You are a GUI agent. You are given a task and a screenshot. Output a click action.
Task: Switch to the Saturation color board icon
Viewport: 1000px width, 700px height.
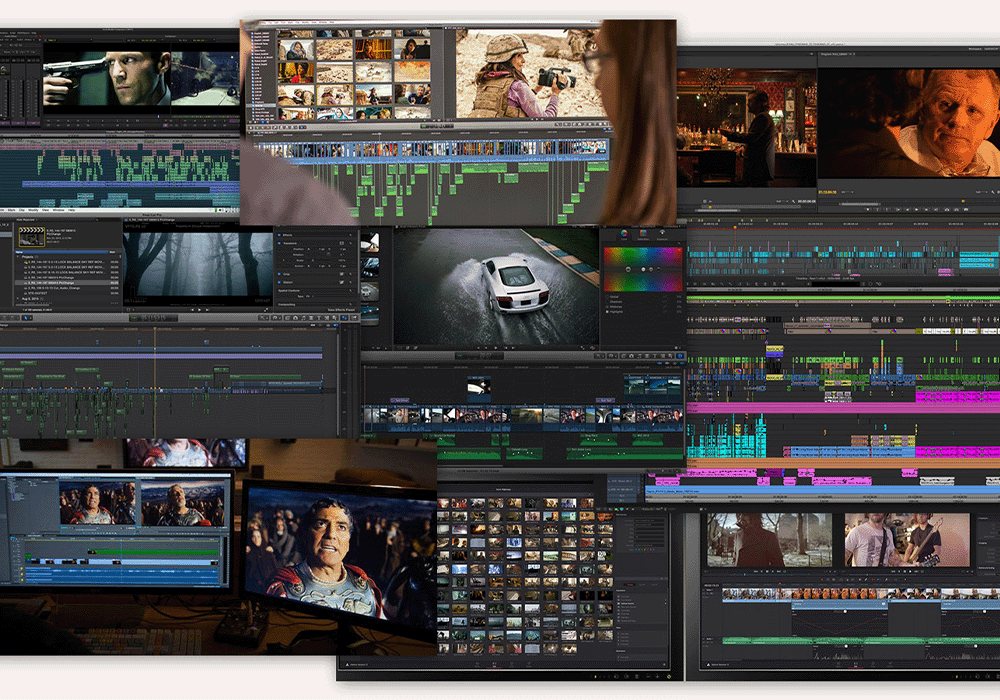click(643, 234)
